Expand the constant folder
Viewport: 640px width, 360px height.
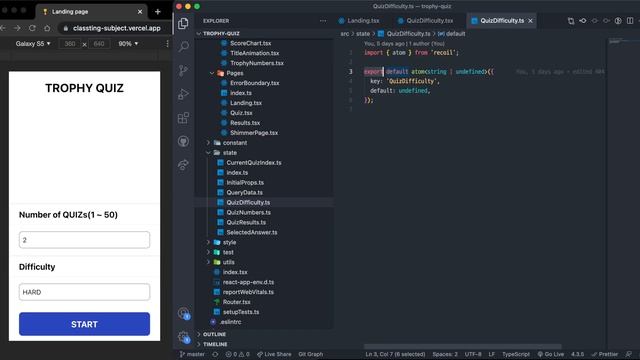(x=235, y=143)
